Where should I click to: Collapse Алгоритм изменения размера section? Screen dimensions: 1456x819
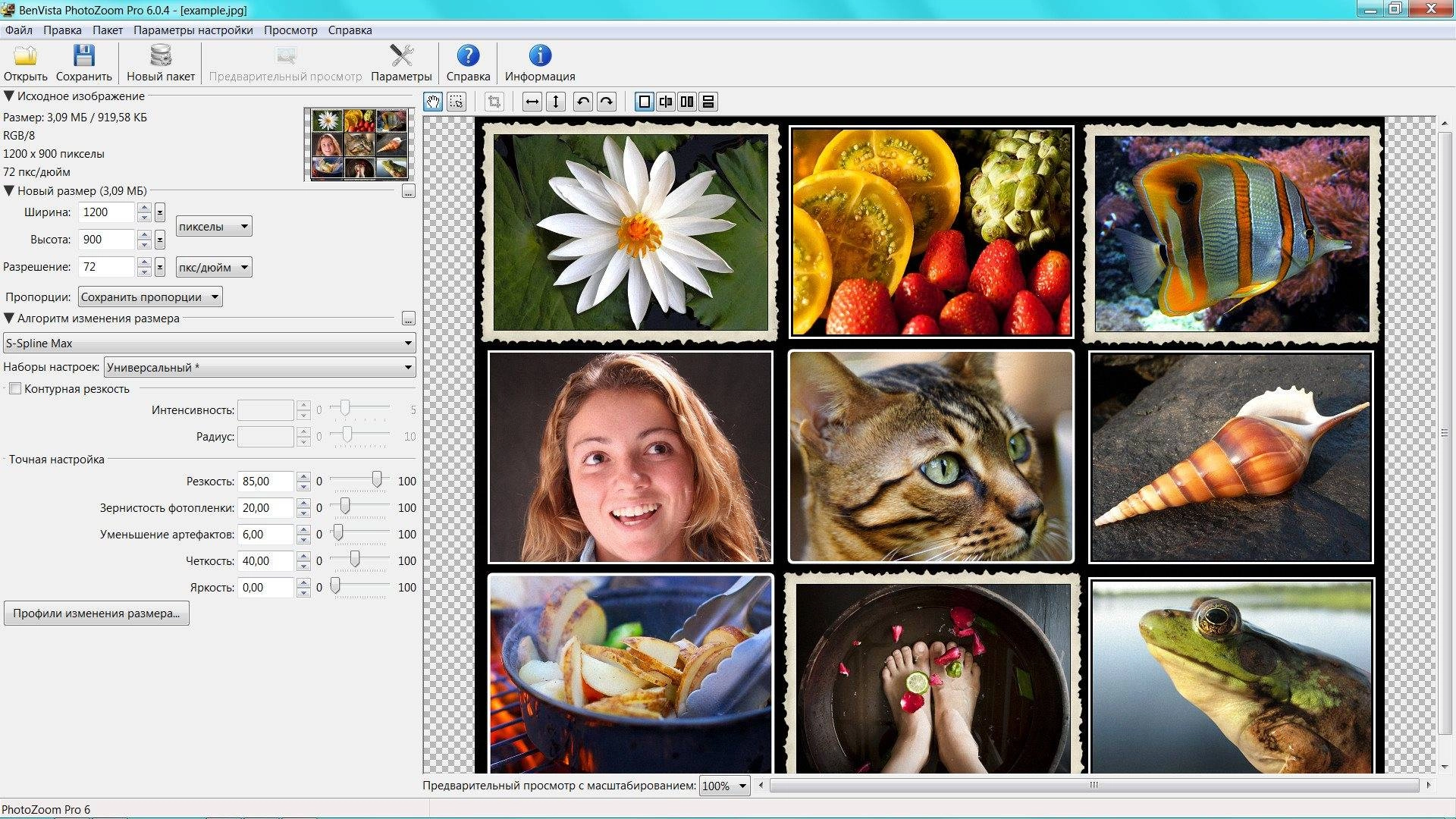(x=9, y=318)
